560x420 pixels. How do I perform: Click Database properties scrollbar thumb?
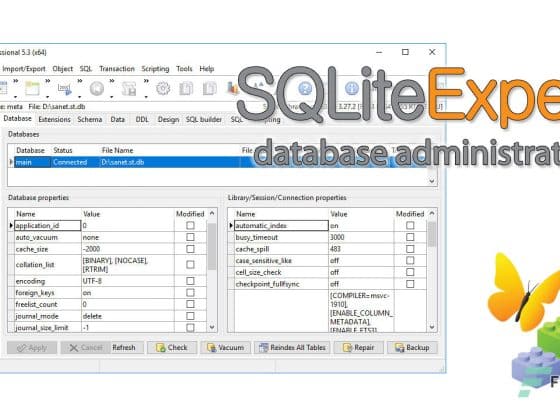pos(212,246)
